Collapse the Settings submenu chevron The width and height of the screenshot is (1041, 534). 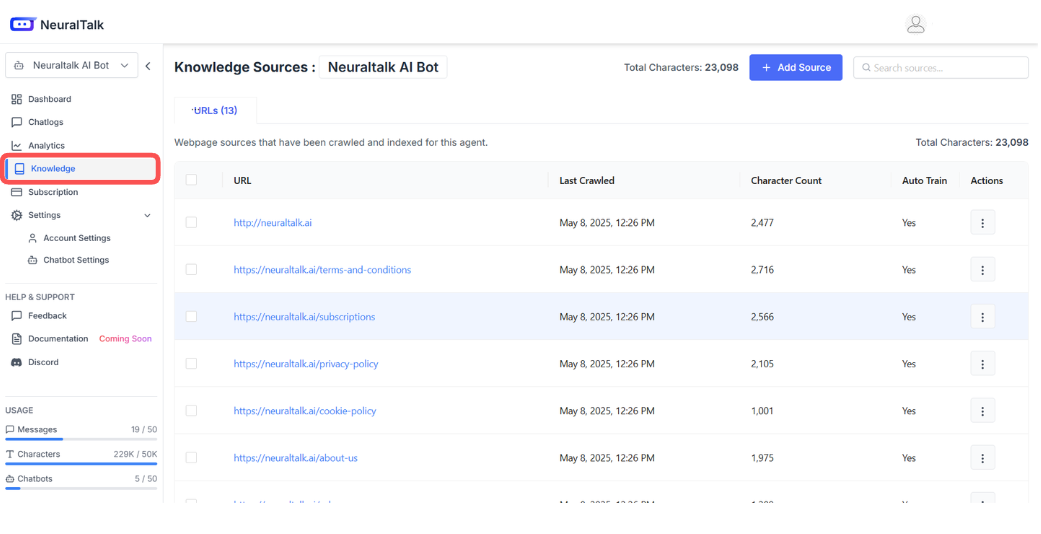[147, 215]
